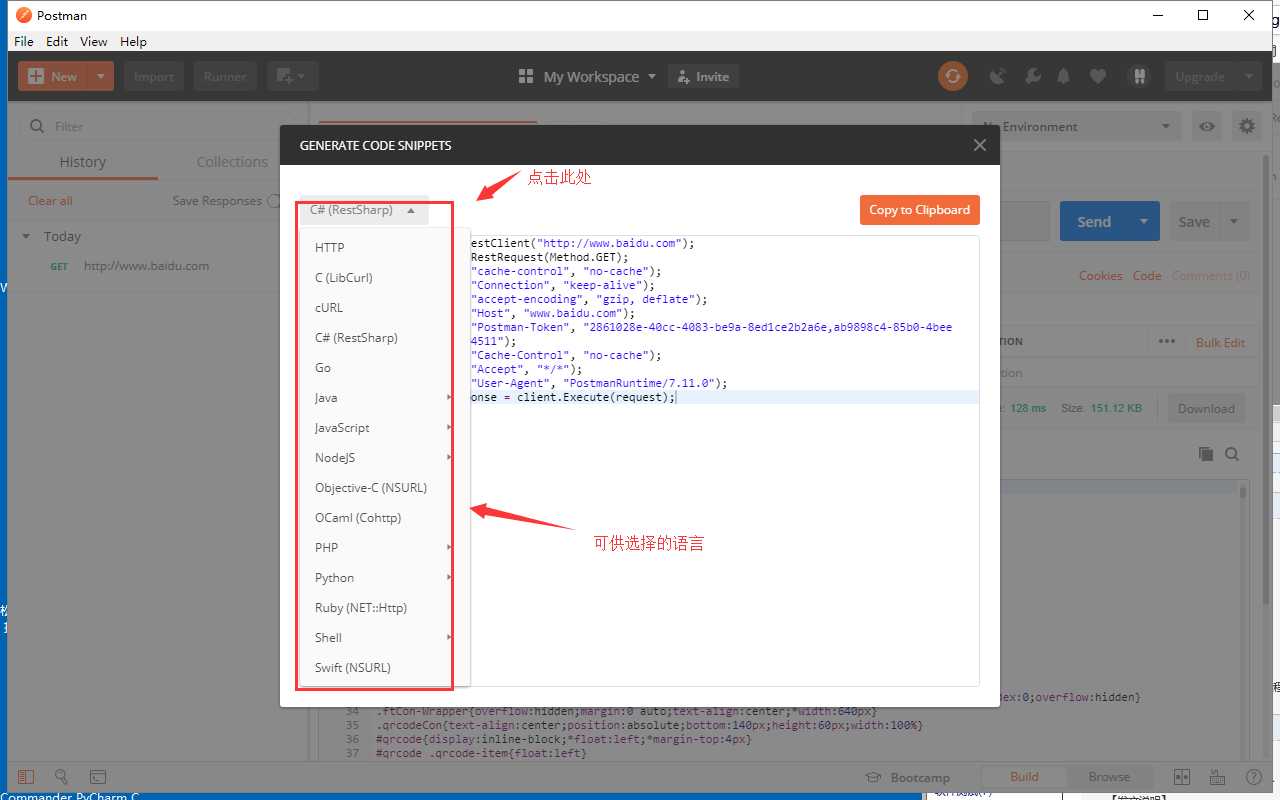Open the View menu

[x=93, y=41]
